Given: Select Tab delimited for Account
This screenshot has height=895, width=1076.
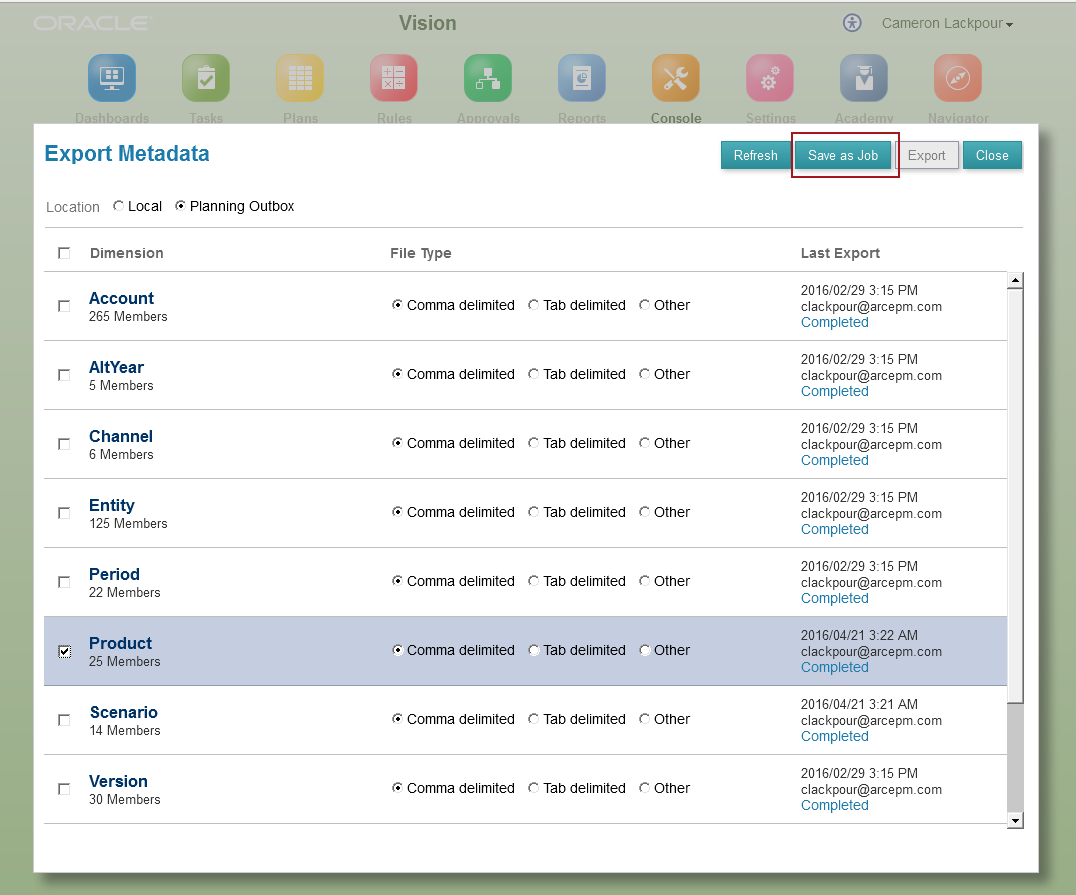Looking at the screenshot, I should [x=533, y=305].
